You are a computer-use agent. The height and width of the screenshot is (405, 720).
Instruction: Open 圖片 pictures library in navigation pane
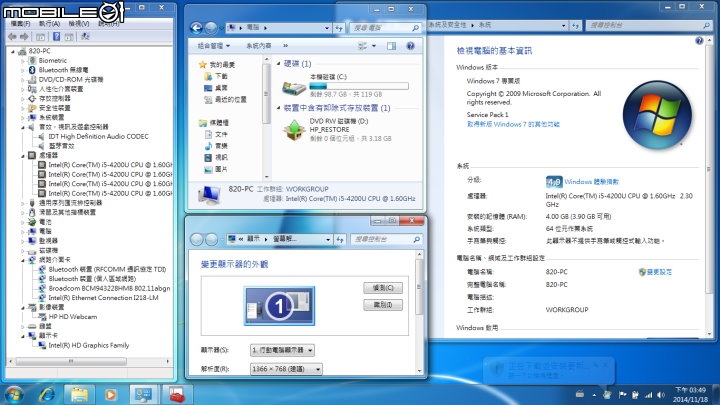tap(221, 169)
